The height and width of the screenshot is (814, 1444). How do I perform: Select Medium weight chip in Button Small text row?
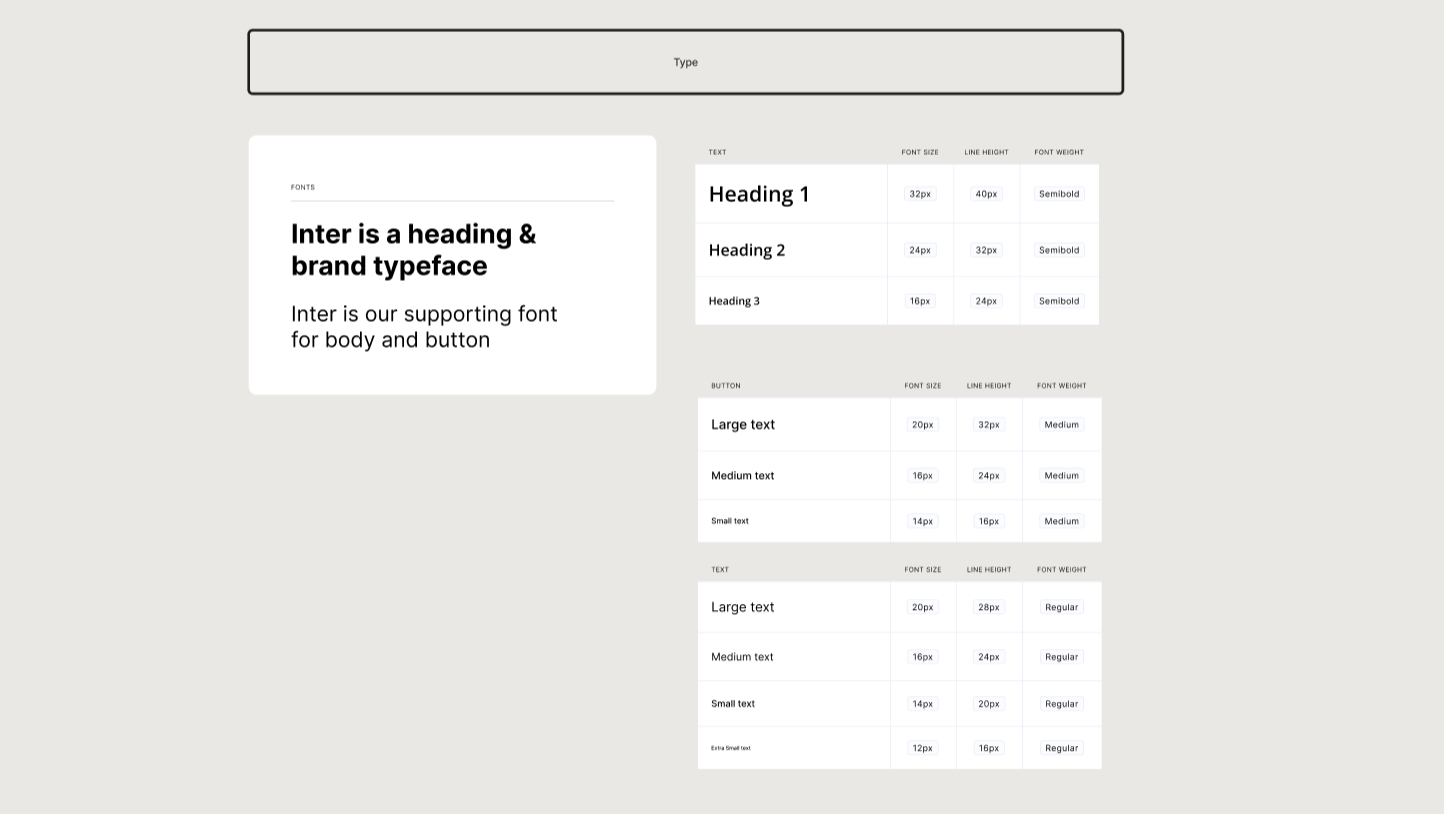point(1061,521)
